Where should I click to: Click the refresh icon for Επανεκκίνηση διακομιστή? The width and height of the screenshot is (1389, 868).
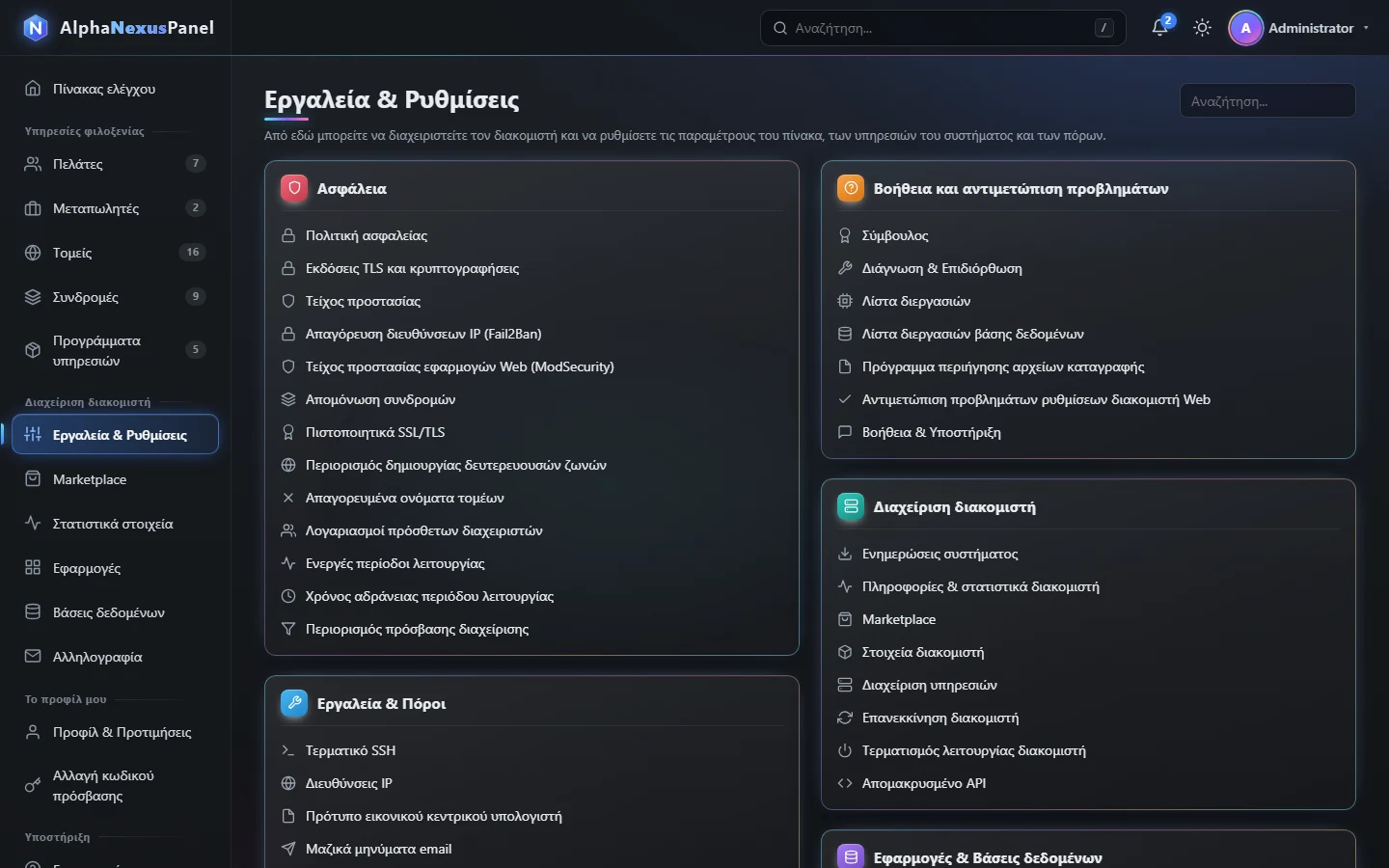click(845, 718)
